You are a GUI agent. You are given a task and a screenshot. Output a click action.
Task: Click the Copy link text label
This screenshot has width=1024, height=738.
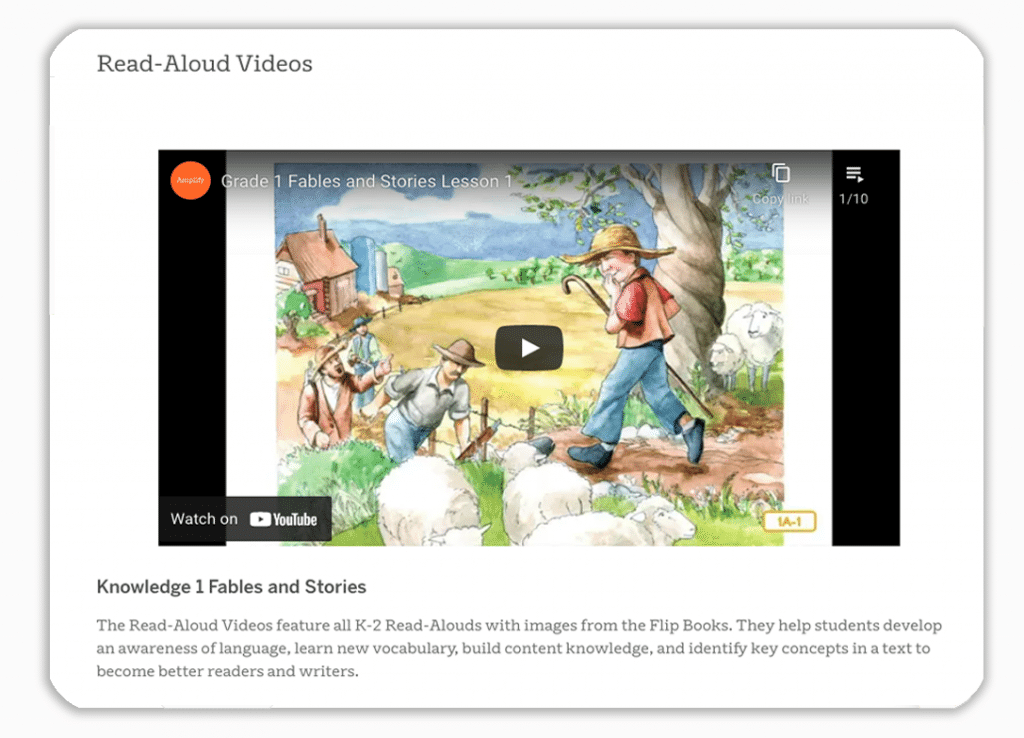pos(780,199)
